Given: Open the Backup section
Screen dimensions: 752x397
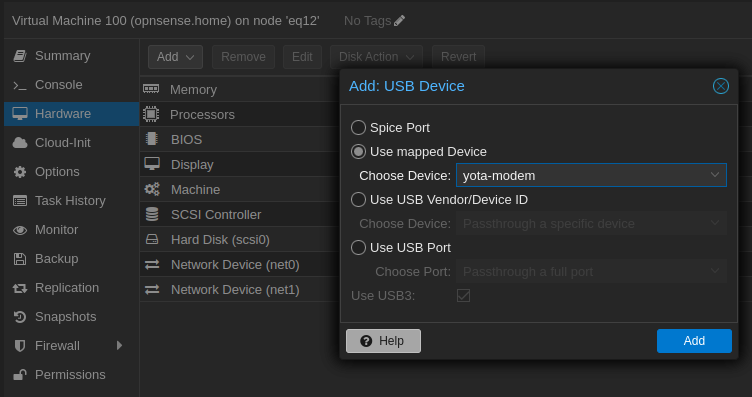Looking at the screenshot, I should pyautogui.click(x=71, y=259).
